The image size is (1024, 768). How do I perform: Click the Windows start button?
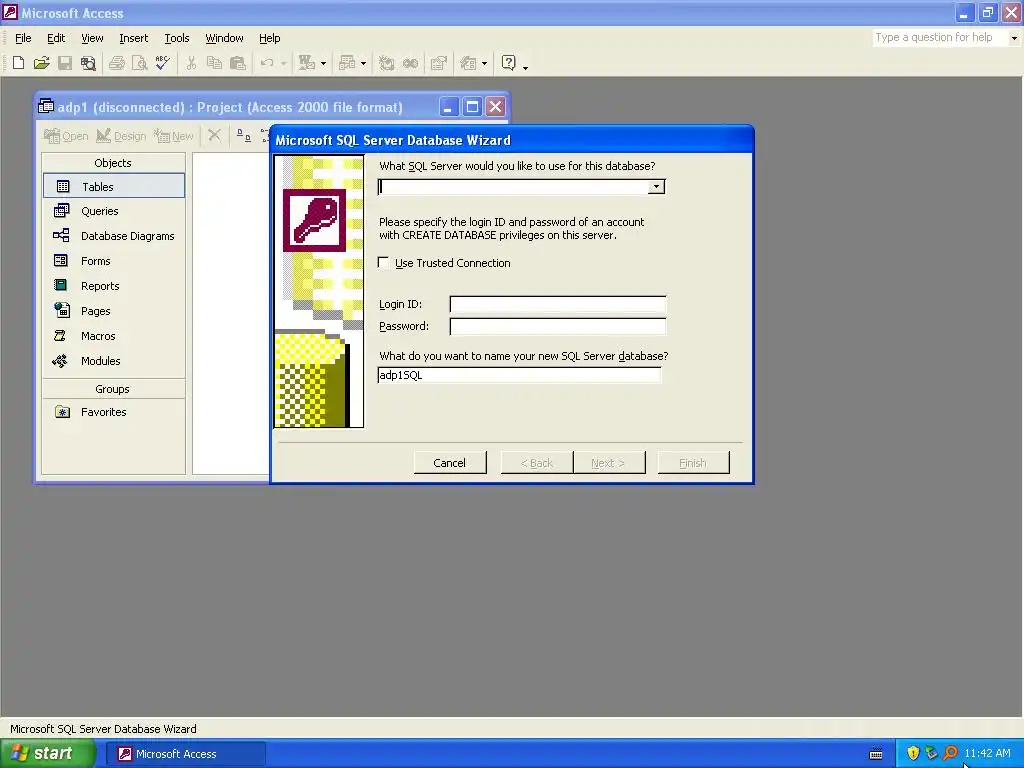click(x=47, y=753)
